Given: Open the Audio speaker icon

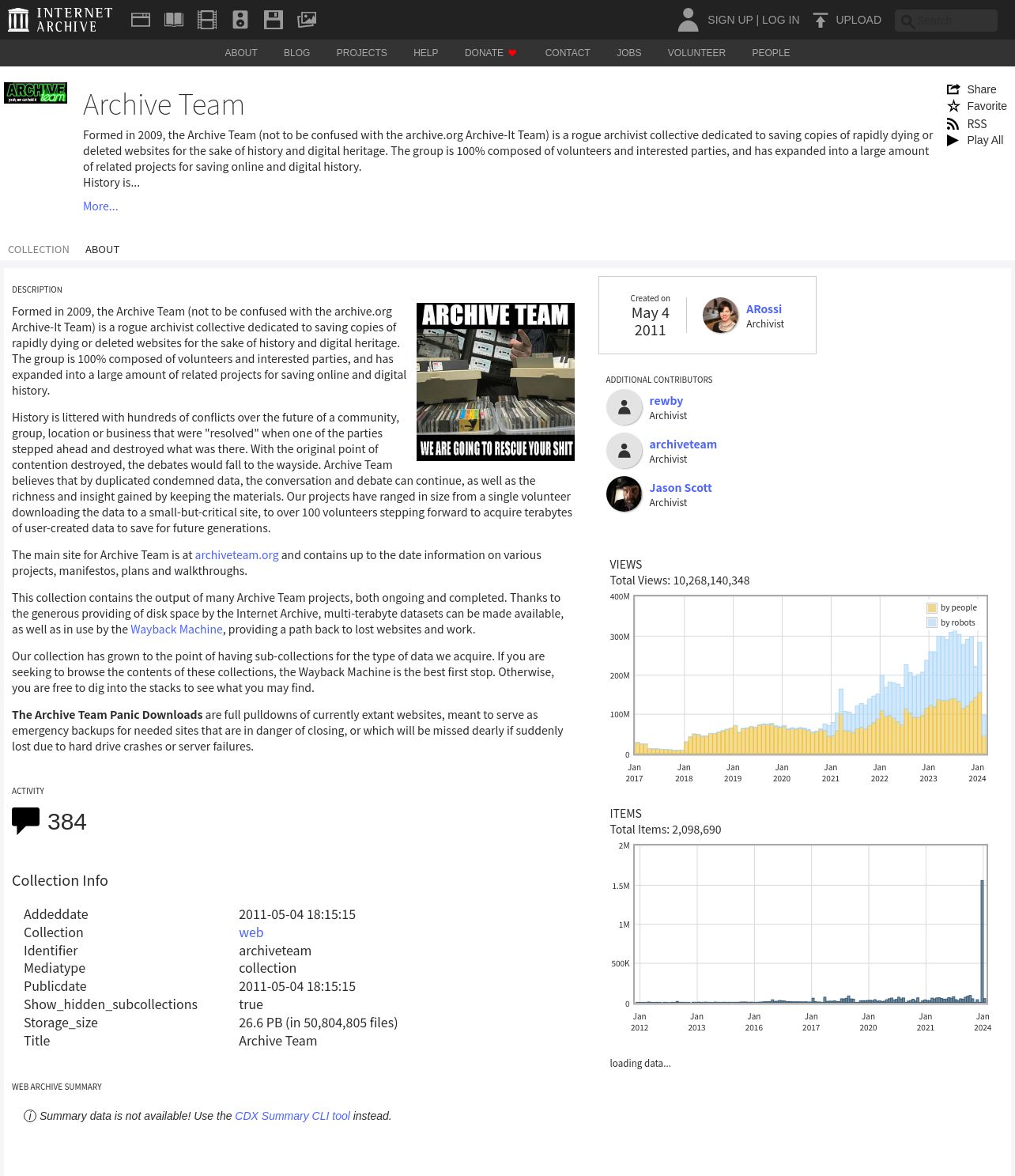Looking at the screenshot, I should [x=240, y=20].
